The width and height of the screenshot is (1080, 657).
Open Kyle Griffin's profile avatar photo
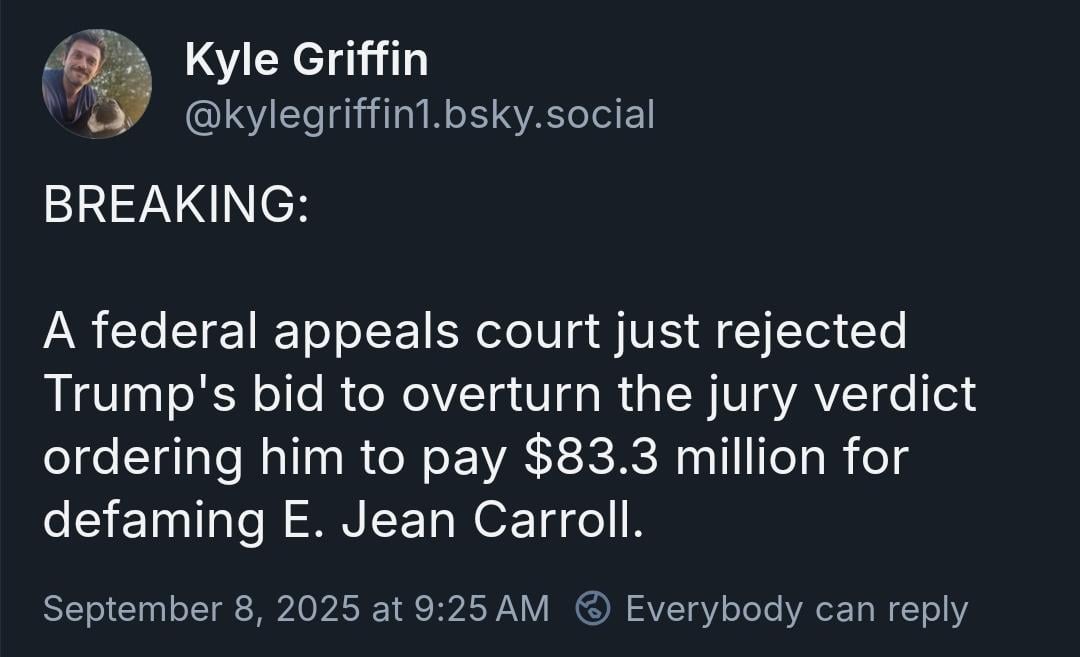pos(96,83)
